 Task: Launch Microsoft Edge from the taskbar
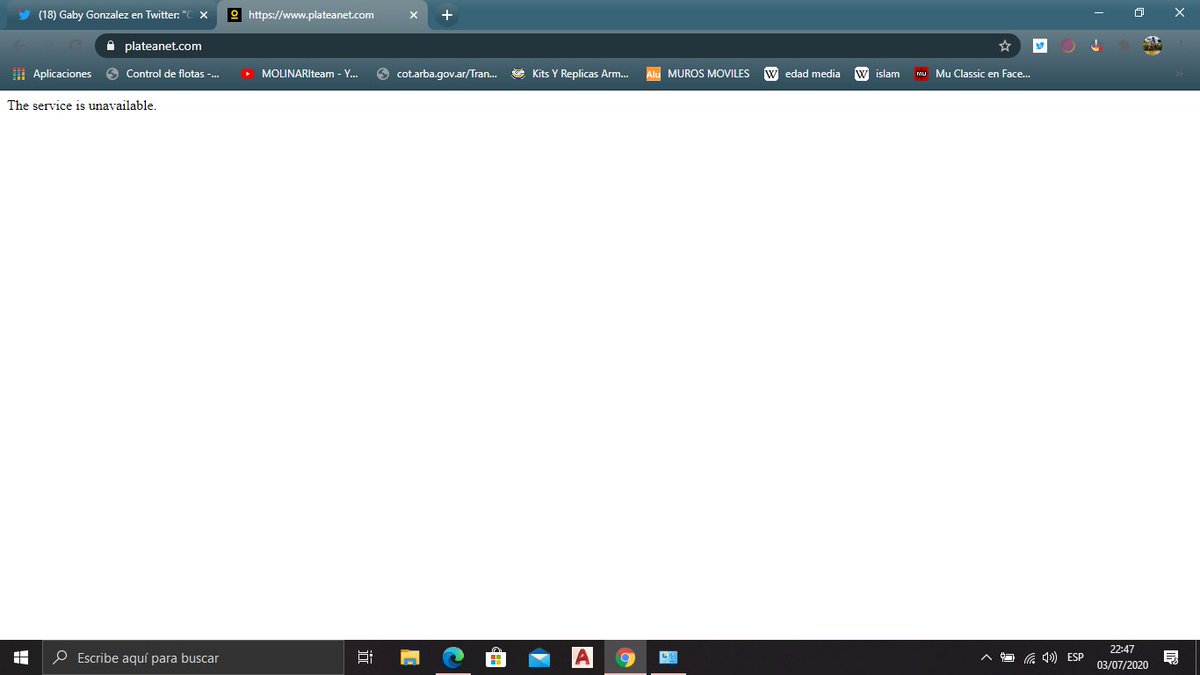pyautogui.click(x=453, y=657)
